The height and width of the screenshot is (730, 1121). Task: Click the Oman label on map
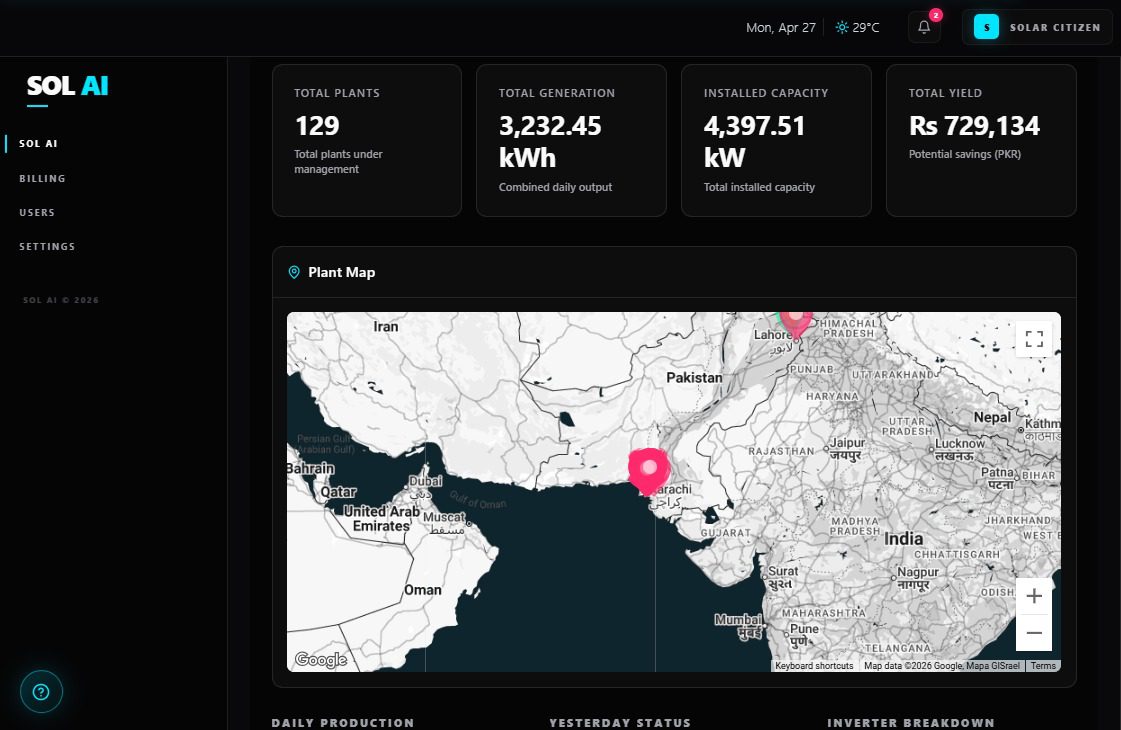[x=423, y=590]
